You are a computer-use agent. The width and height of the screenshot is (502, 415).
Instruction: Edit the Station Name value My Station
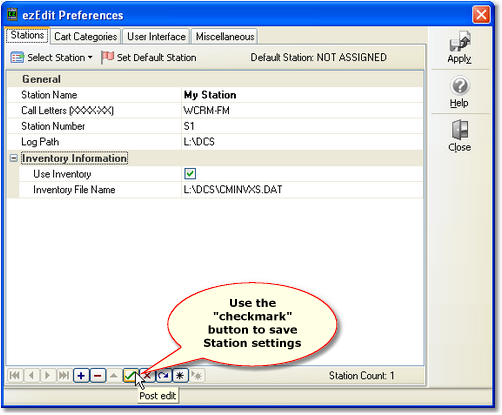(302, 95)
